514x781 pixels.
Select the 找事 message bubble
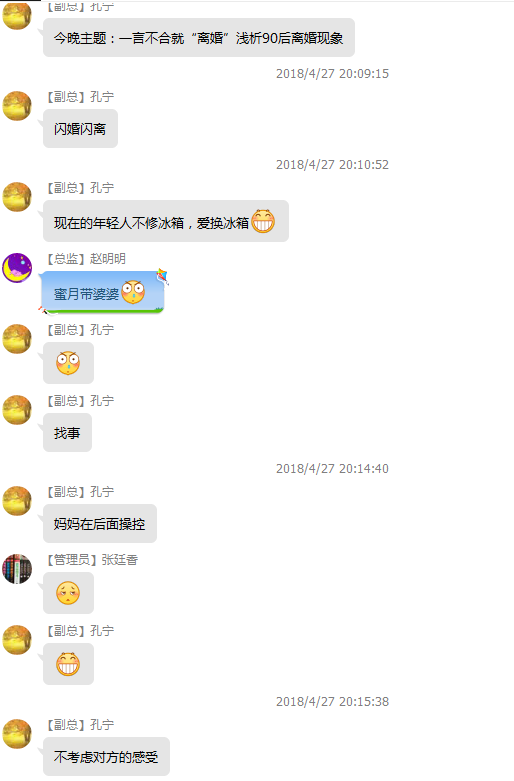click(67, 432)
